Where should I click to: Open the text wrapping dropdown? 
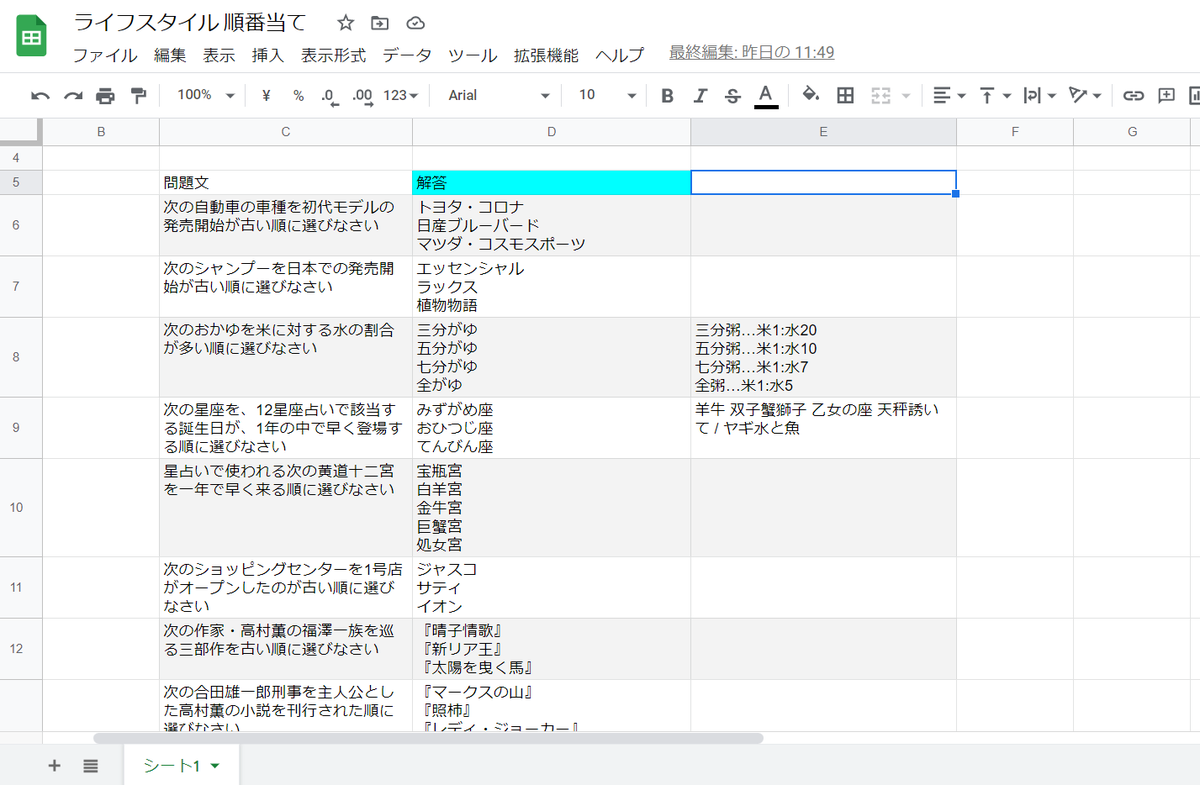click(1039, 95)
